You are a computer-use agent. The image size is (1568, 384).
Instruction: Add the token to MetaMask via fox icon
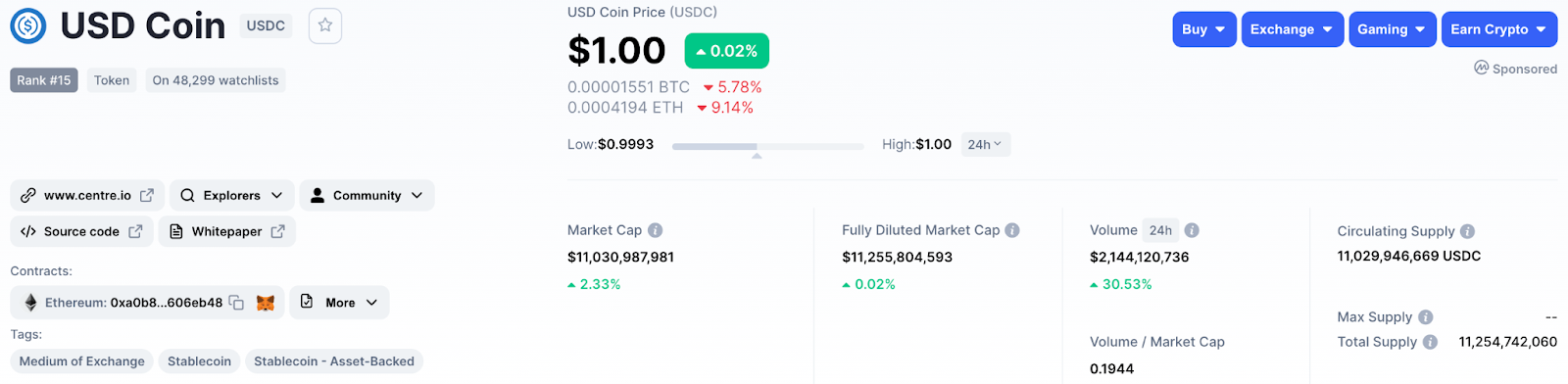pos(266,303)
